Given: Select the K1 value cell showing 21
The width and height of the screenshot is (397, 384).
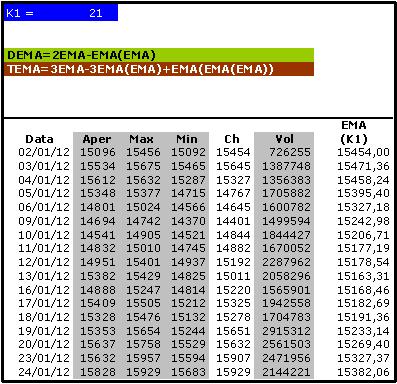Looking at the screenshot, I should tap(95, 13).
